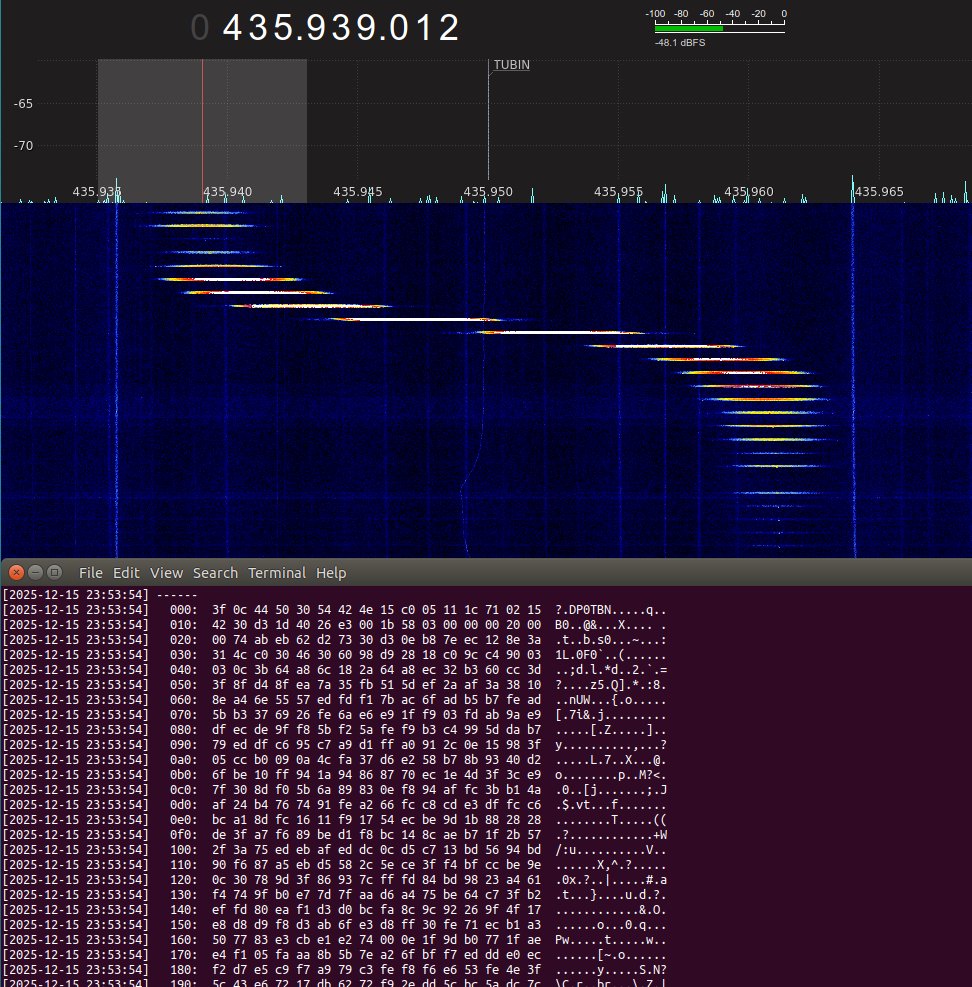This screenshot has height=987, width=972.
Task: Click the 435.945 frequency axis label
Action: point(358,191)
